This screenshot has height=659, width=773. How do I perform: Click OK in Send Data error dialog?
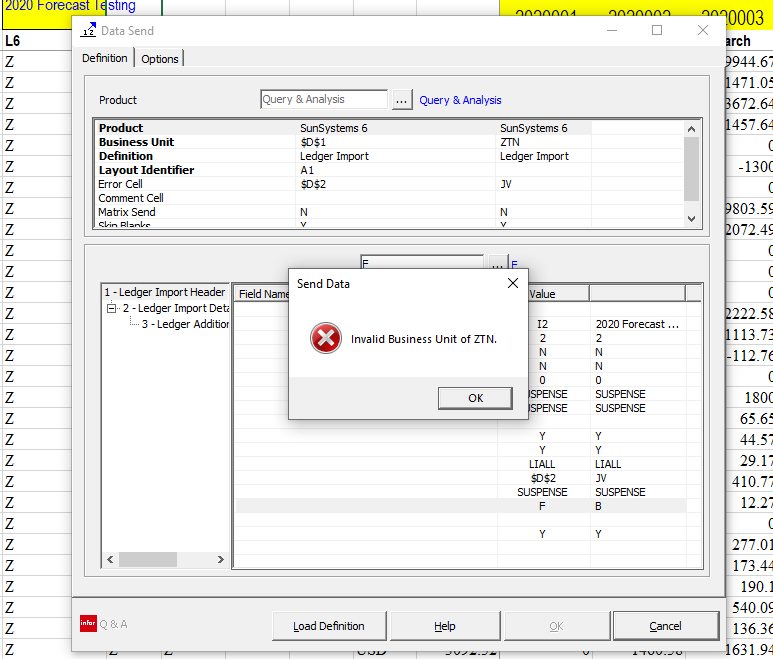click(475, 398)
